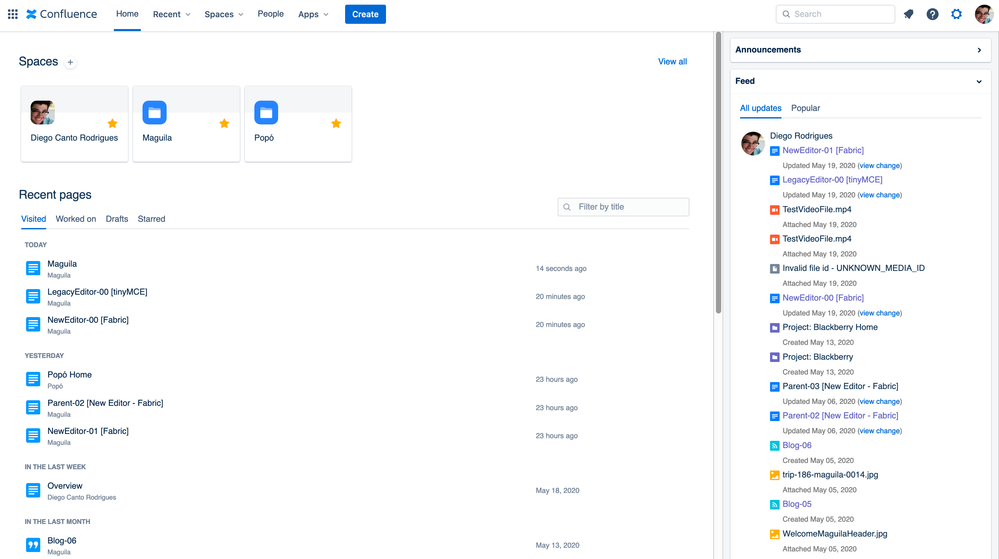Switch to the Drafts tab
Image resolution: width=999 pixels, height=559 pixels.
tap(117, 219)
